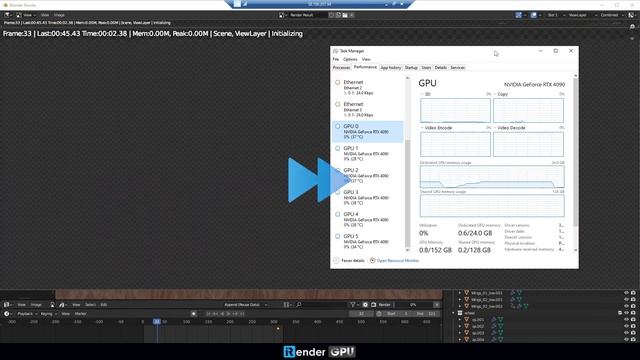Toggle fake user shield icon beside Render Result
Image resolution: width=640 pixels, height=360 pixels.
(x=331, y=15)
